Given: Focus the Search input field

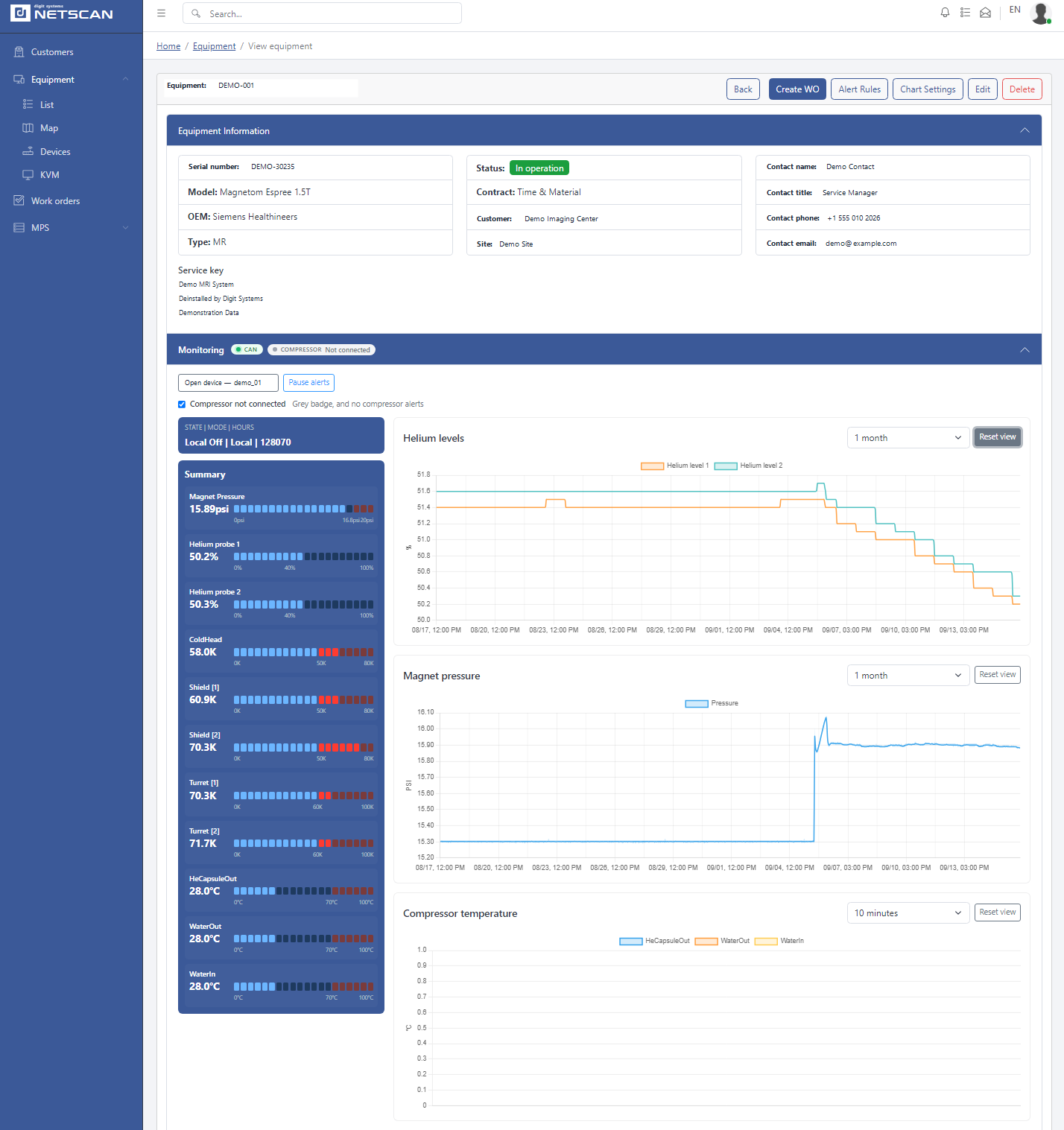Looking at the screenshot, I should click(x=322, y=13).
